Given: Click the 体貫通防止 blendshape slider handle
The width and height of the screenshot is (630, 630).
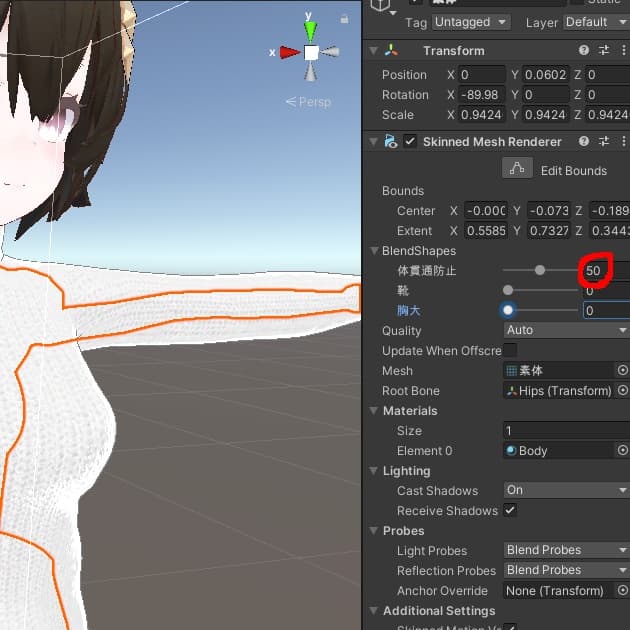Looking at the screenshot, I should click(x=540, y=270).
